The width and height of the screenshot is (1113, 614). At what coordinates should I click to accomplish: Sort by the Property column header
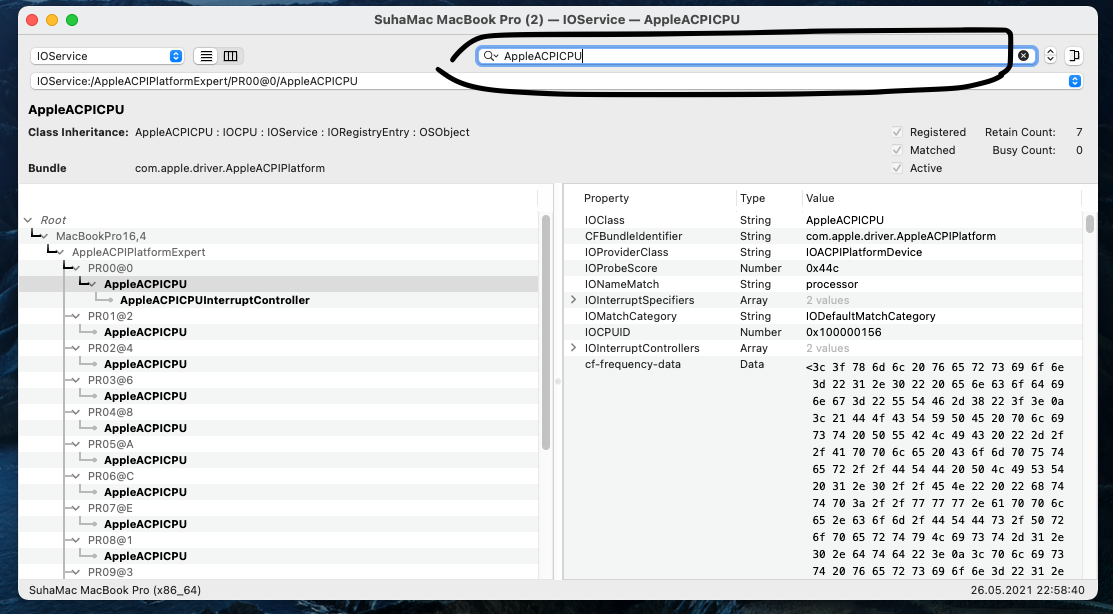click(606, 198)
